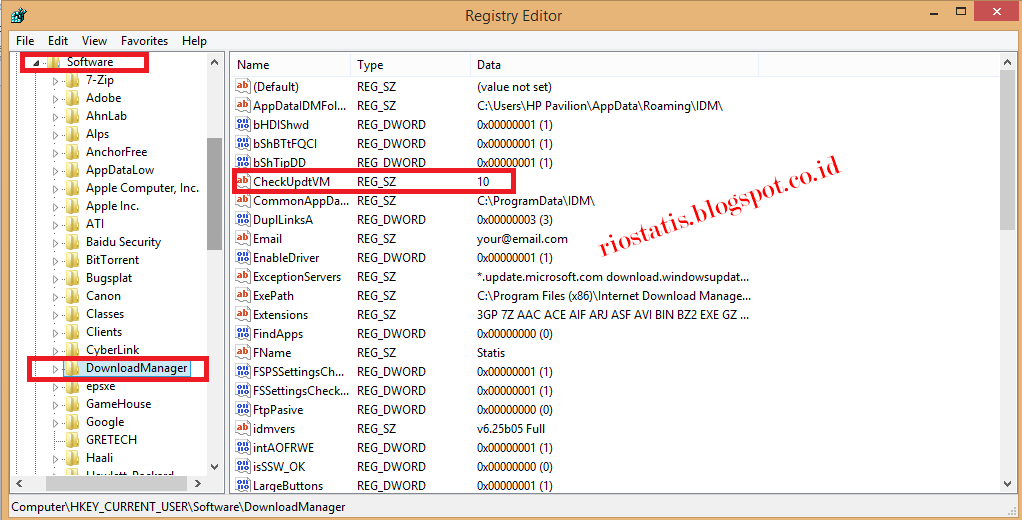Screen dimensions: 1022x520
Task: Open the File menu
Action: [x=25, y=40]
